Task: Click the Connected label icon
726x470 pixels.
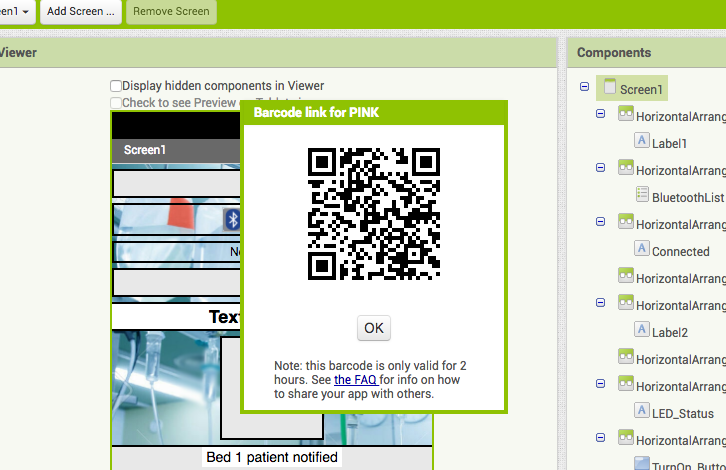Action: coord(642,249)
